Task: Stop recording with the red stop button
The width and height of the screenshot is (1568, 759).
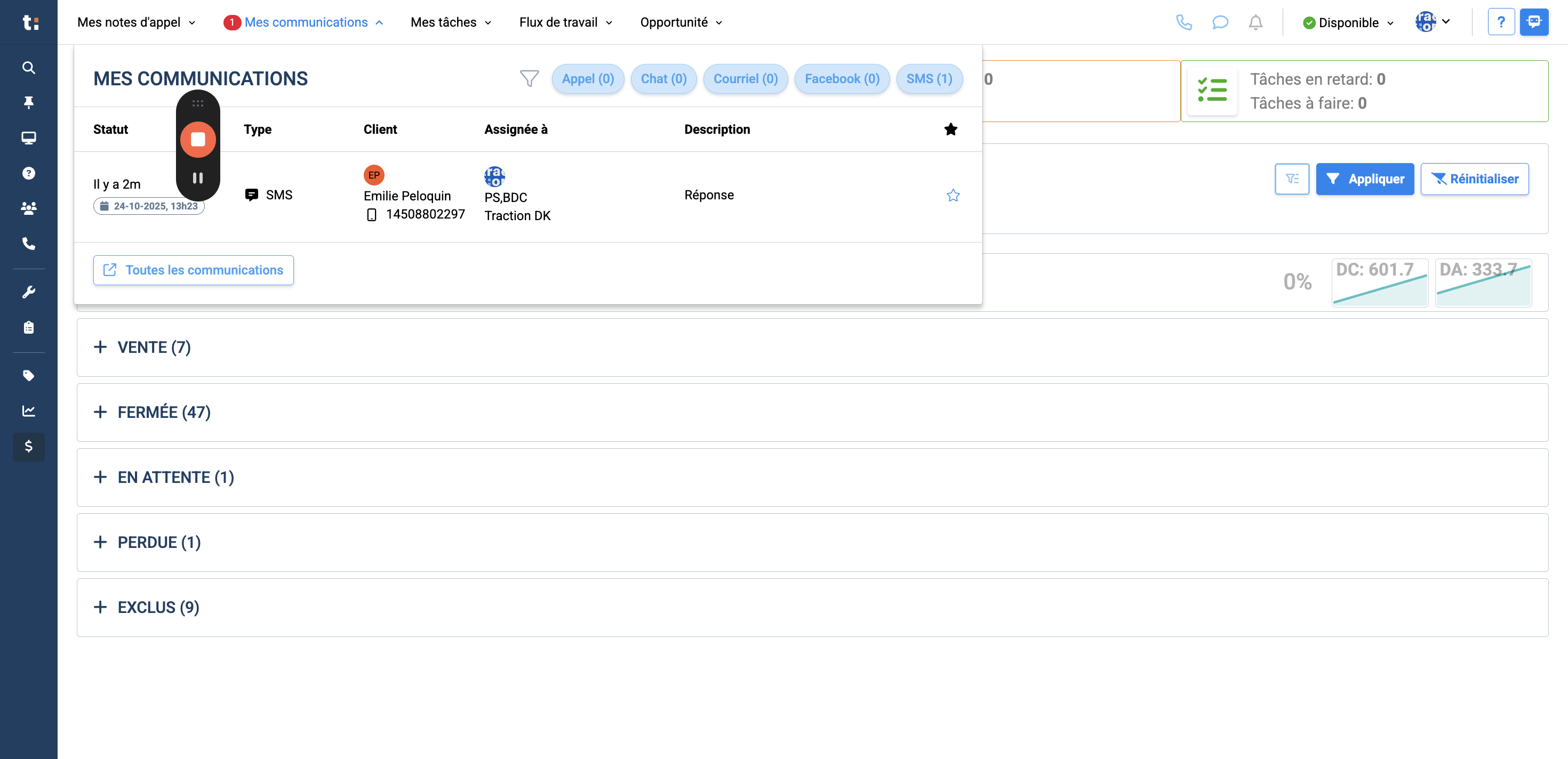Action: click(198, 139)
